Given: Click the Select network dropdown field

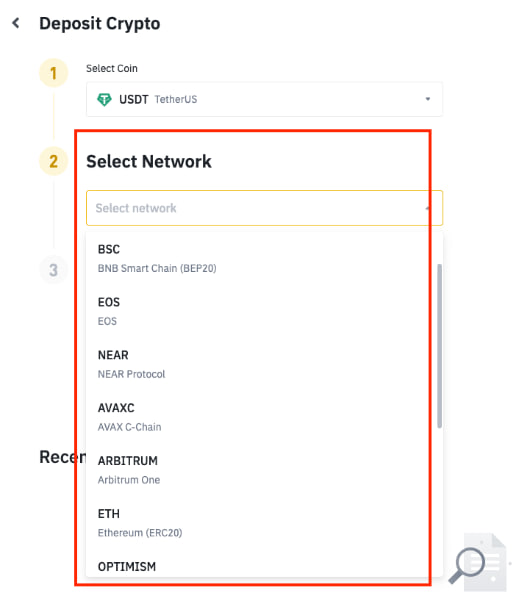Looking at the screenshot, I should 264,208.
